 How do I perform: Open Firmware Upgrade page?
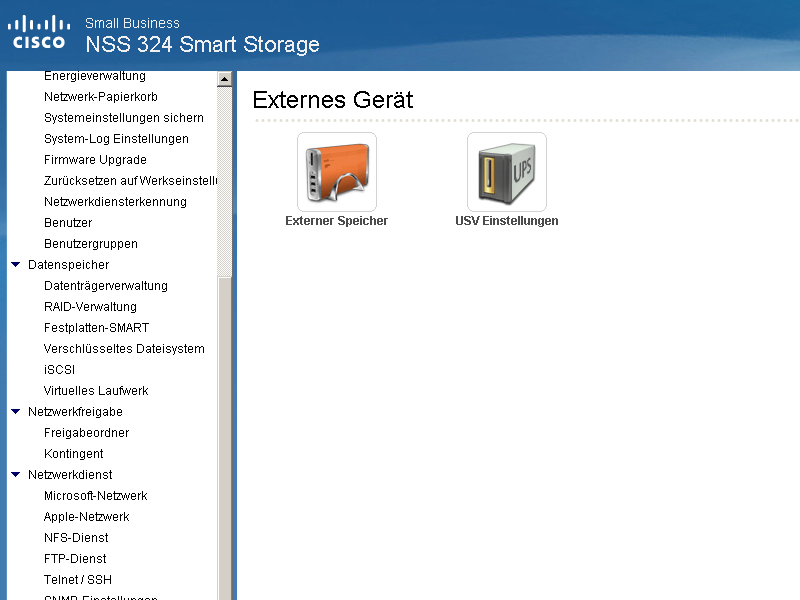pyautogui.click(x=95, y=160)
